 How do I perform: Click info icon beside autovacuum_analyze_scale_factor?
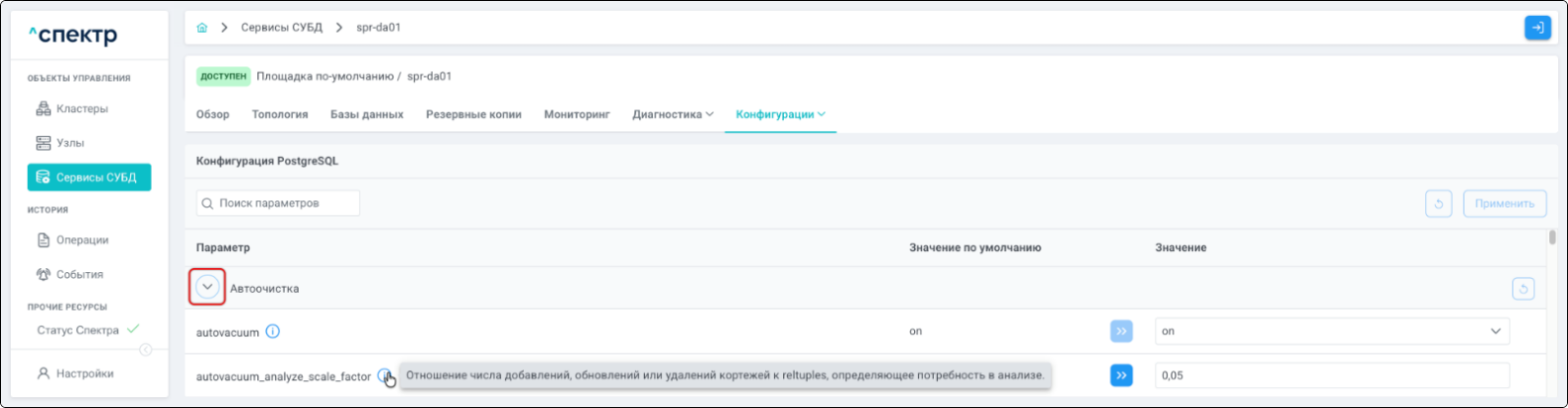383,376
